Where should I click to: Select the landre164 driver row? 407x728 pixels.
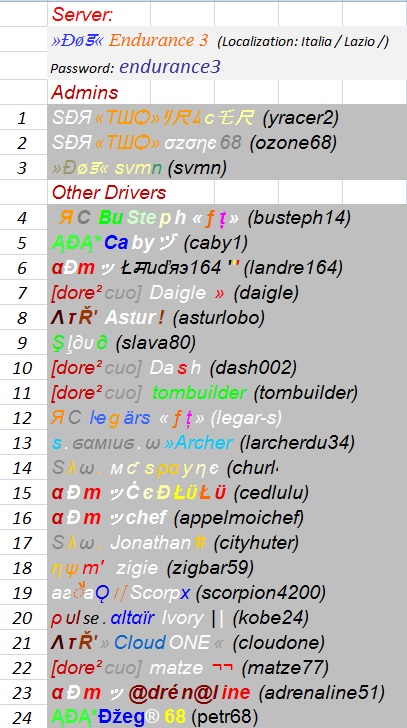point(227,267)
